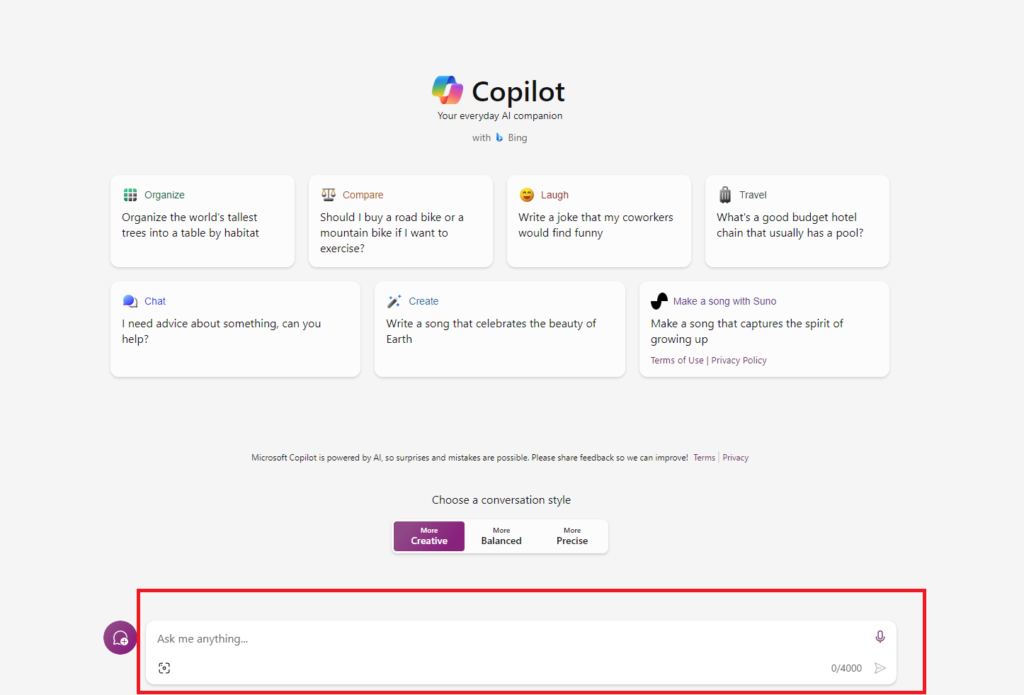Open the Chat advice suggestion card
Screen dimensions: 1024x695
235,329
